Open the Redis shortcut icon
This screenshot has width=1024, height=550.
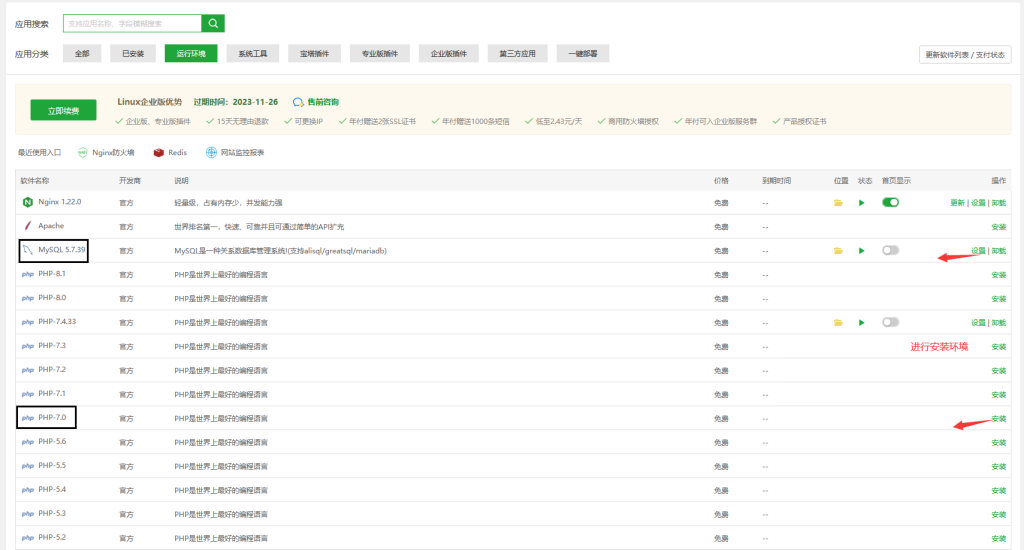point(158,153)
